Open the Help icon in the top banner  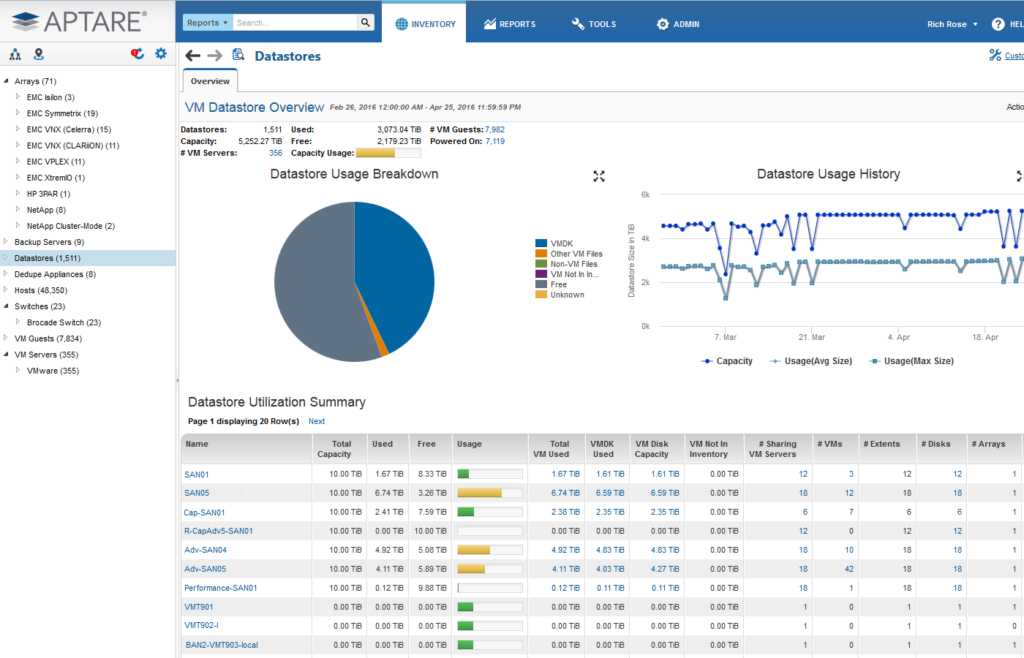[x=996, y=23]
